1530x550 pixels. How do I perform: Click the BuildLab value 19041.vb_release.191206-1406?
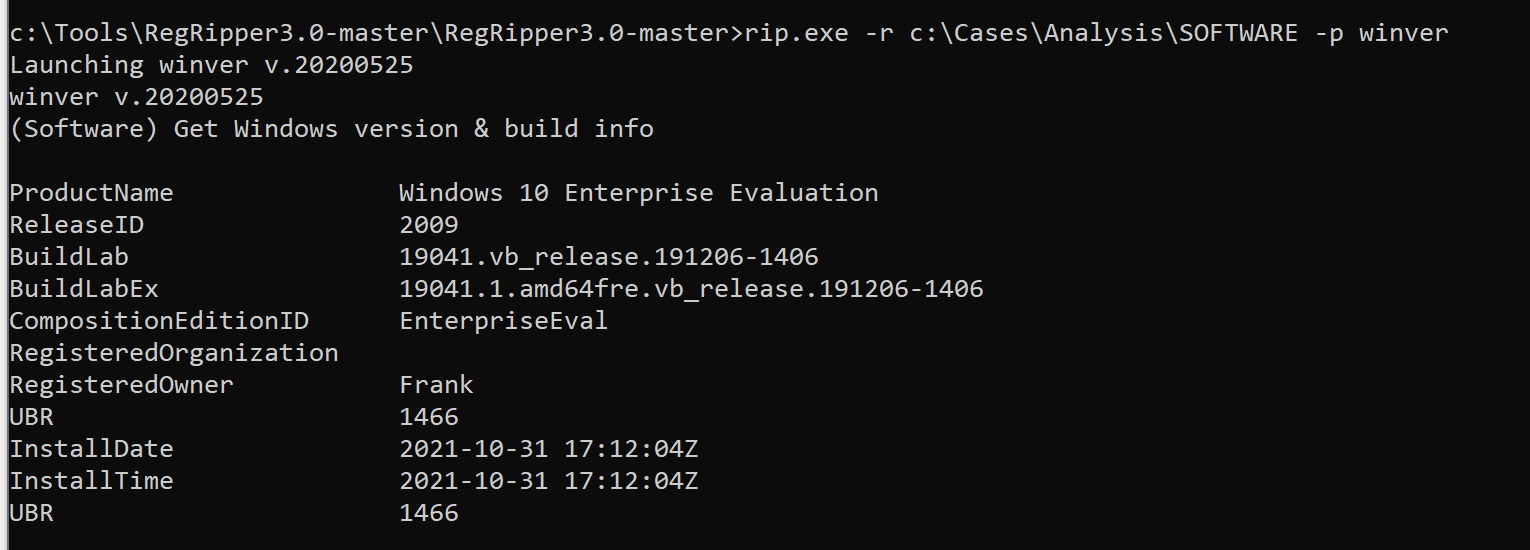pos(609,257)
